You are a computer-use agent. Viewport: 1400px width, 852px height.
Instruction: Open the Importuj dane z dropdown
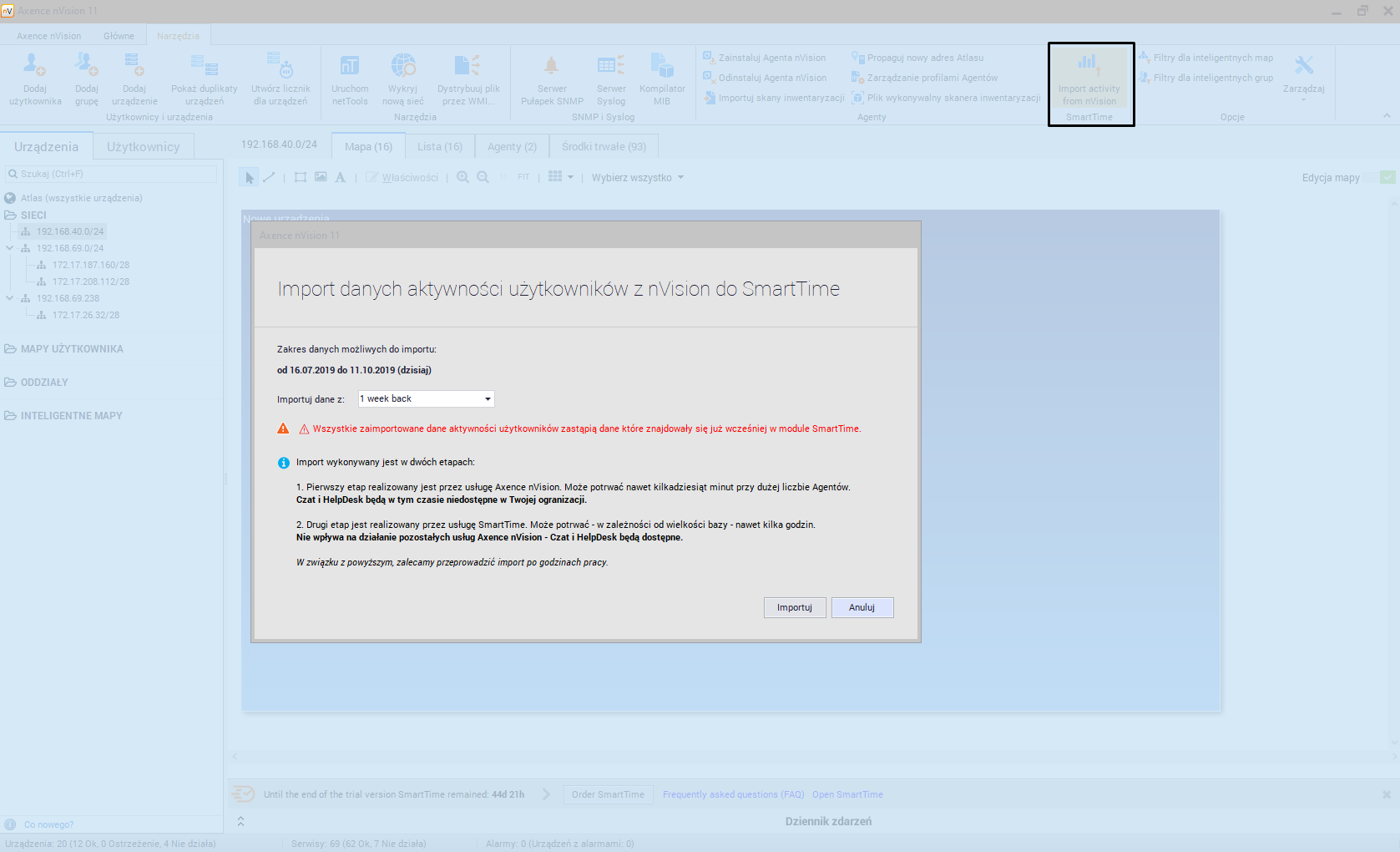coord(488,399)
